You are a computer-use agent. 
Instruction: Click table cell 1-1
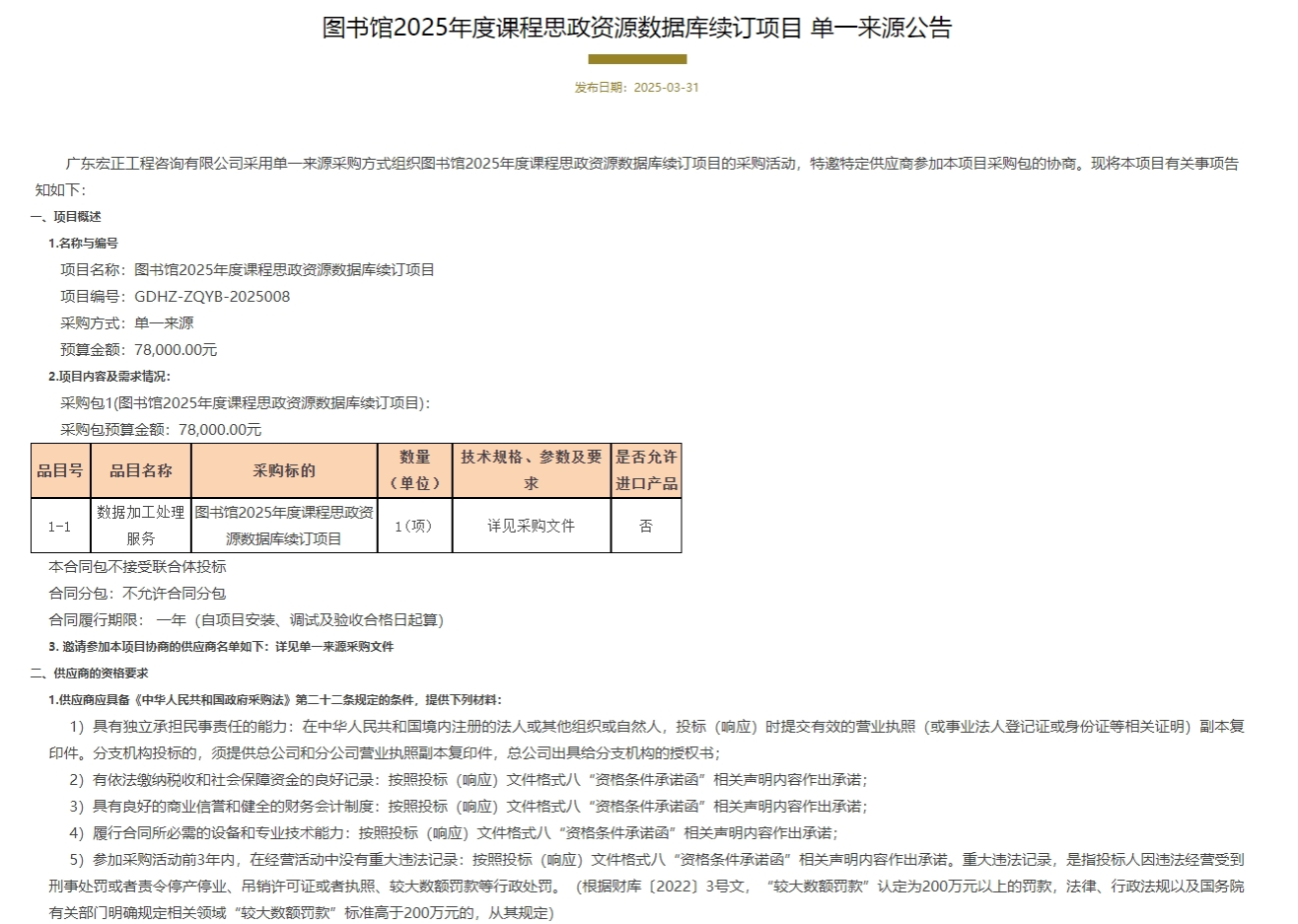point(60,526)
